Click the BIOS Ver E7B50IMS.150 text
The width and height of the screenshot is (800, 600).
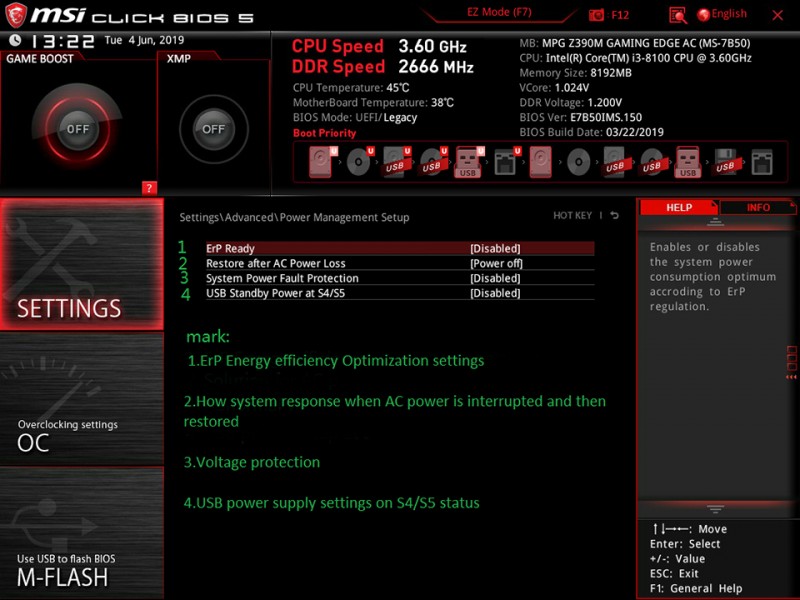tap(581, 117)
